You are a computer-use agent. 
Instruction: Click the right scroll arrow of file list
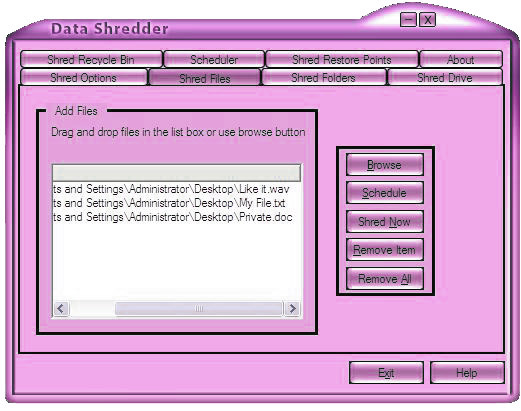pyautogui.click(x=292, y=308)
